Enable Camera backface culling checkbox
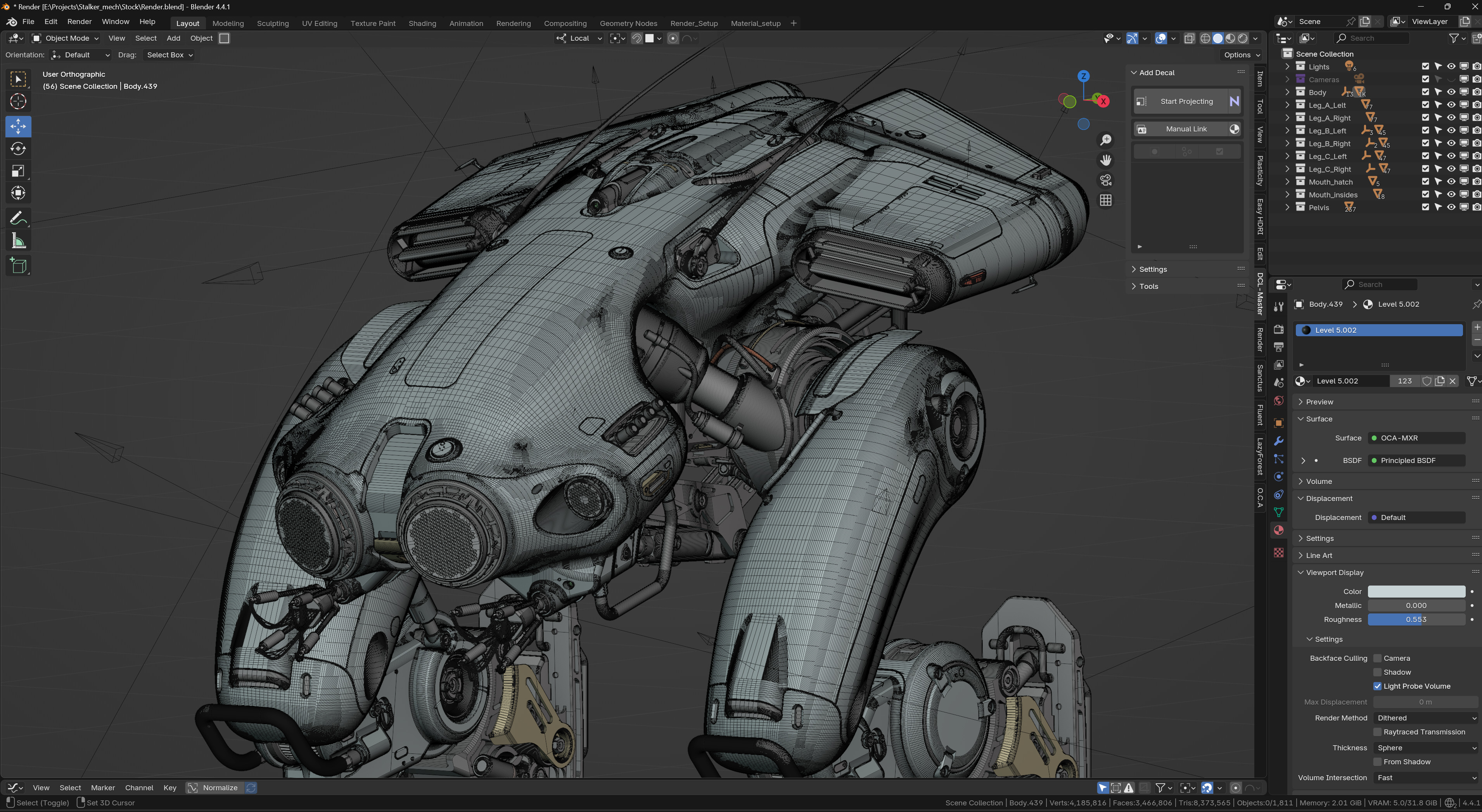Screen dimensions: 1482x812 [x=1377, y=658]
